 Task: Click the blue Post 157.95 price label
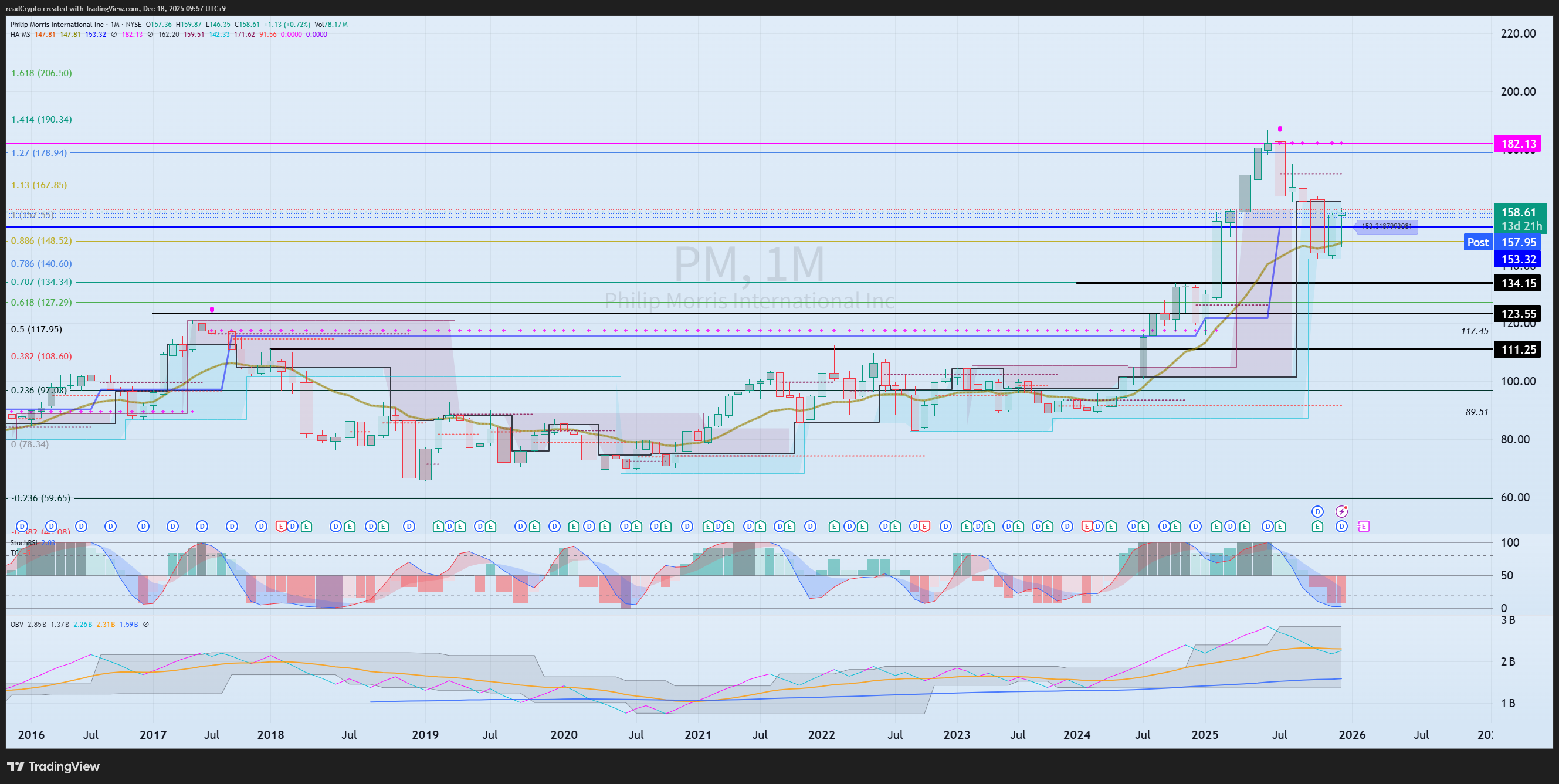point(1502,242)
